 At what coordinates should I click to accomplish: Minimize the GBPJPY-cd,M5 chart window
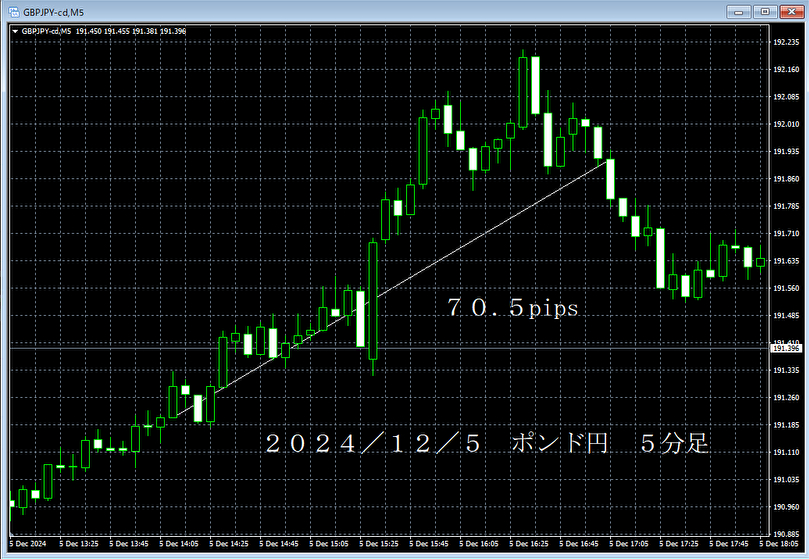pyautogui.click(x=738, y=11)
